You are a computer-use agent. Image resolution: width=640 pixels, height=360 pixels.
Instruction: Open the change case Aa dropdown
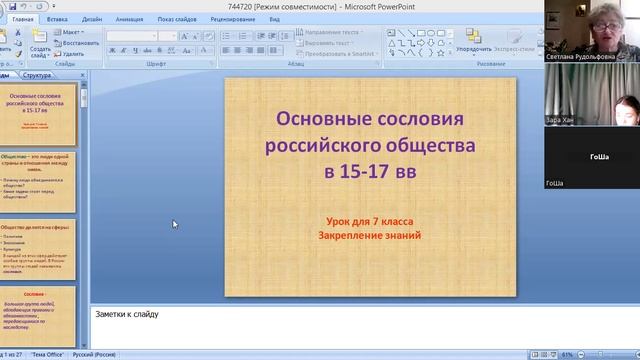tap(187, 50)
